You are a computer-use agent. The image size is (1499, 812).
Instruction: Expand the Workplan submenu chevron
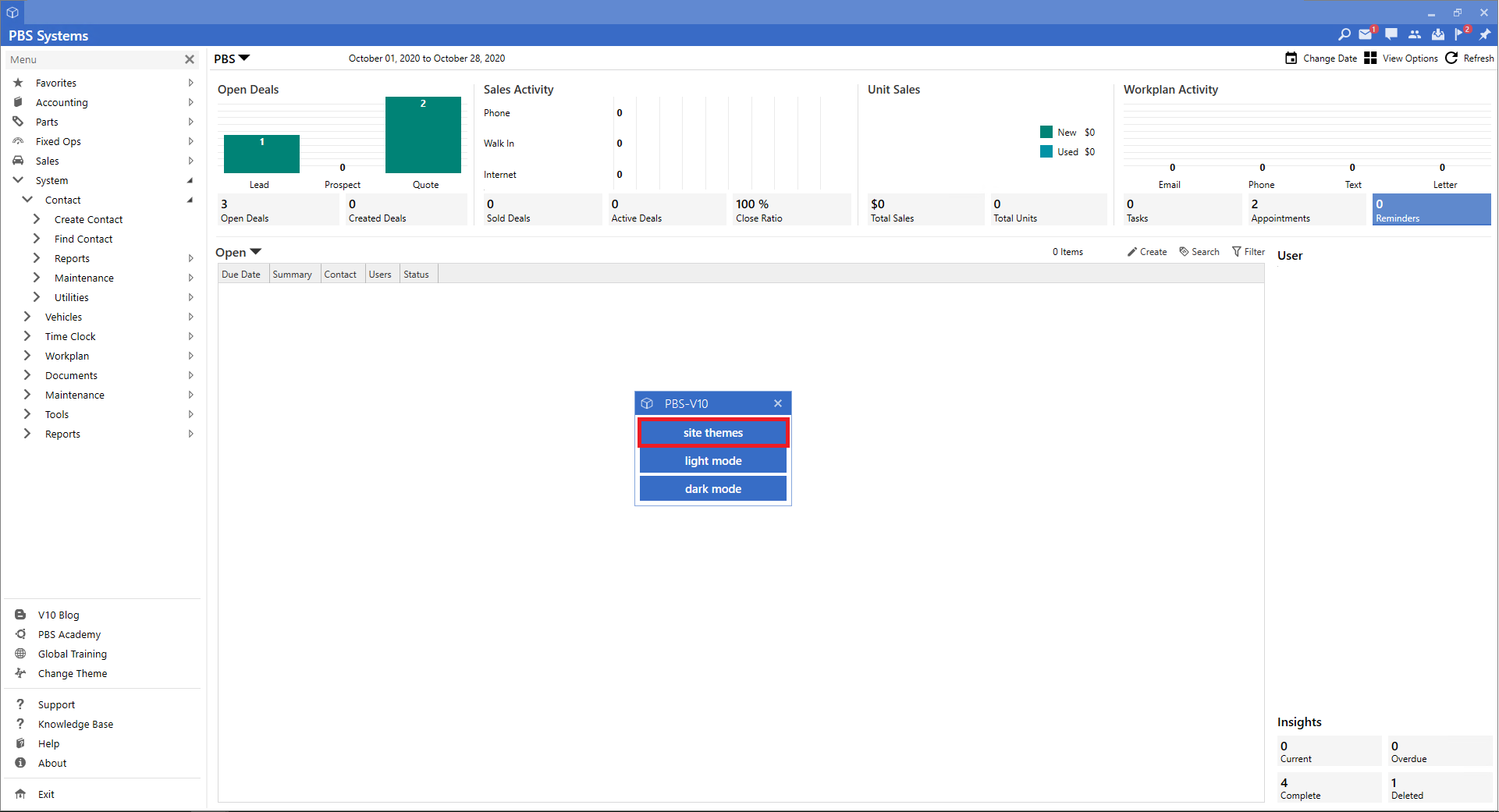pyautogui.click(x=27, y=356)
